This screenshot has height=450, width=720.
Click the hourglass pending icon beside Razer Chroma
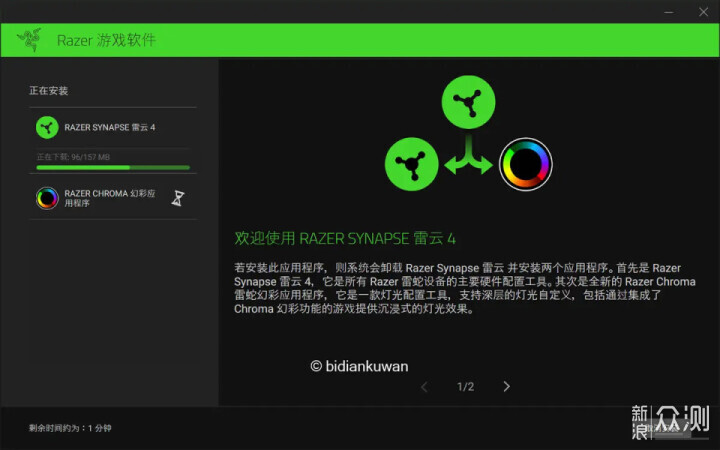point(178,198)
